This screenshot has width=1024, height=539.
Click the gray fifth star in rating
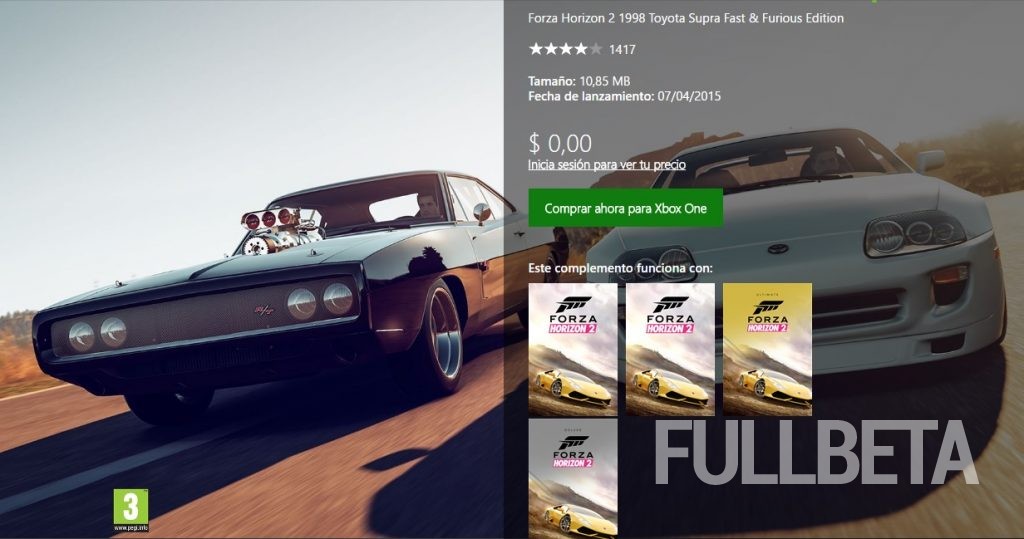[596, 48]
